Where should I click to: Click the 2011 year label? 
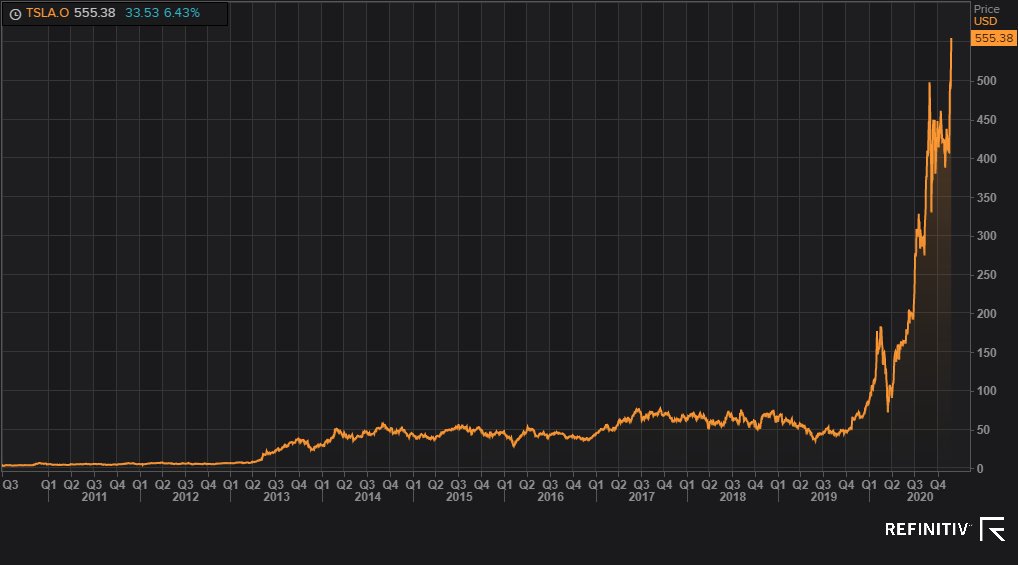[94, 497]
